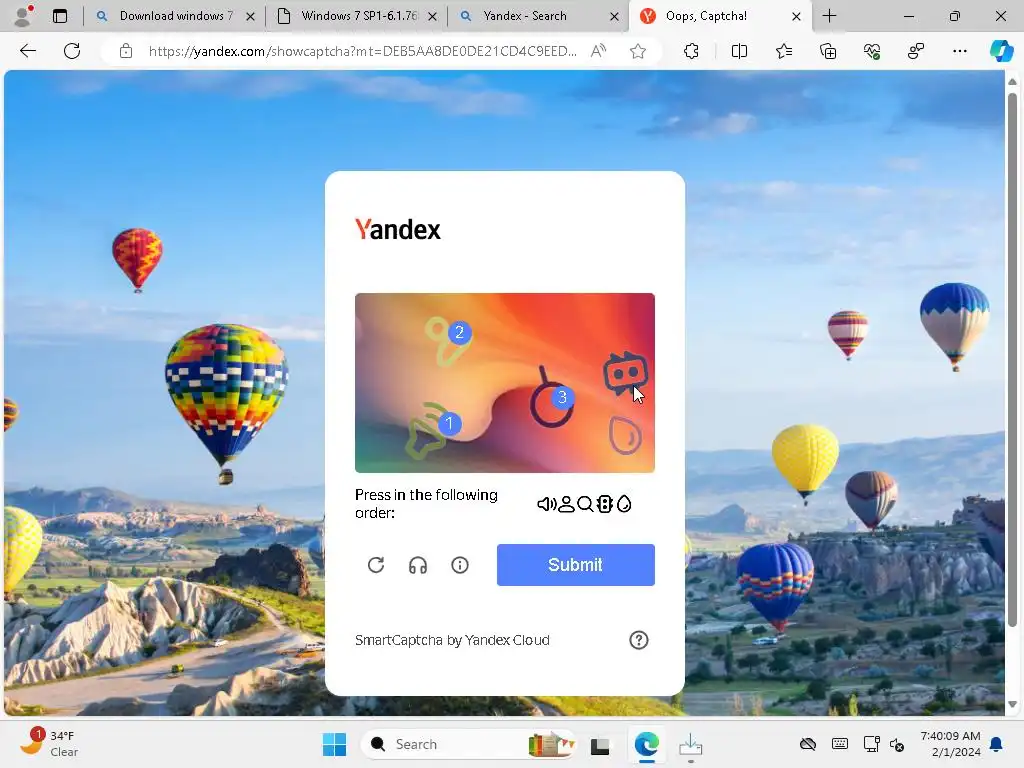Screen dimensions: 1024x768
Task: Open the downloads taskbar app
Action: (x=690, y=744)
